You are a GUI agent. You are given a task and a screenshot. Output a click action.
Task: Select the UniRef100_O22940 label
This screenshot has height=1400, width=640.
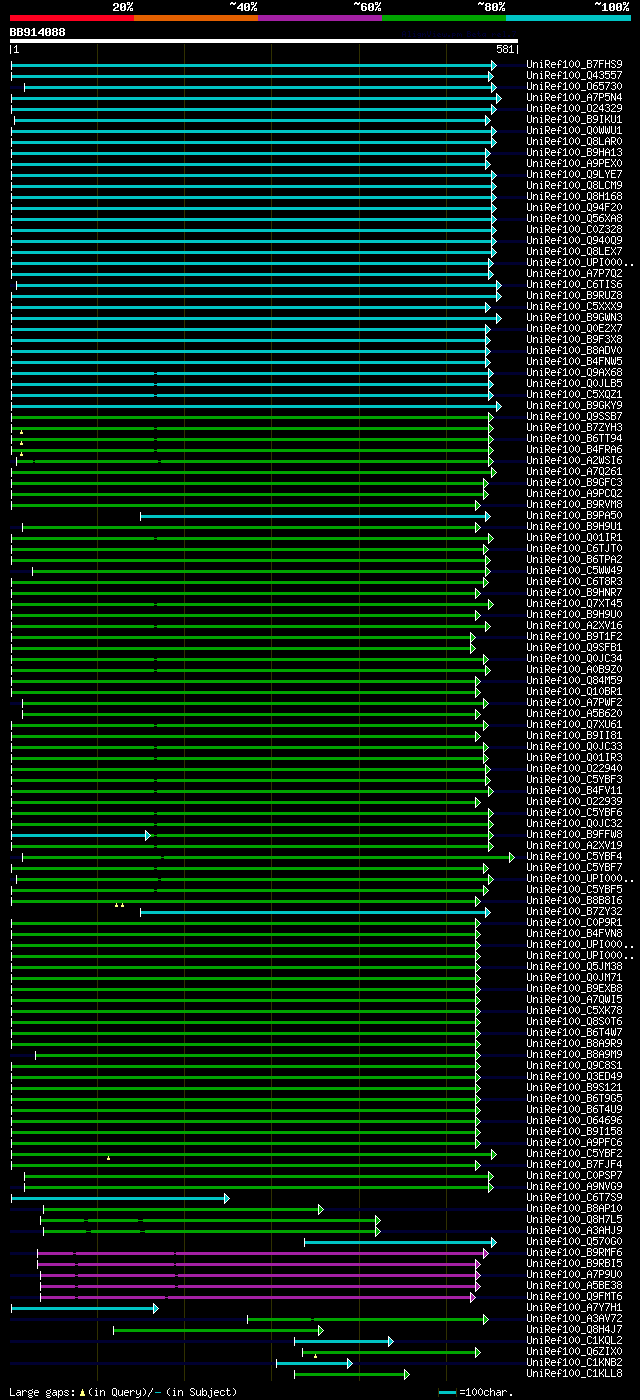[574, 768]
